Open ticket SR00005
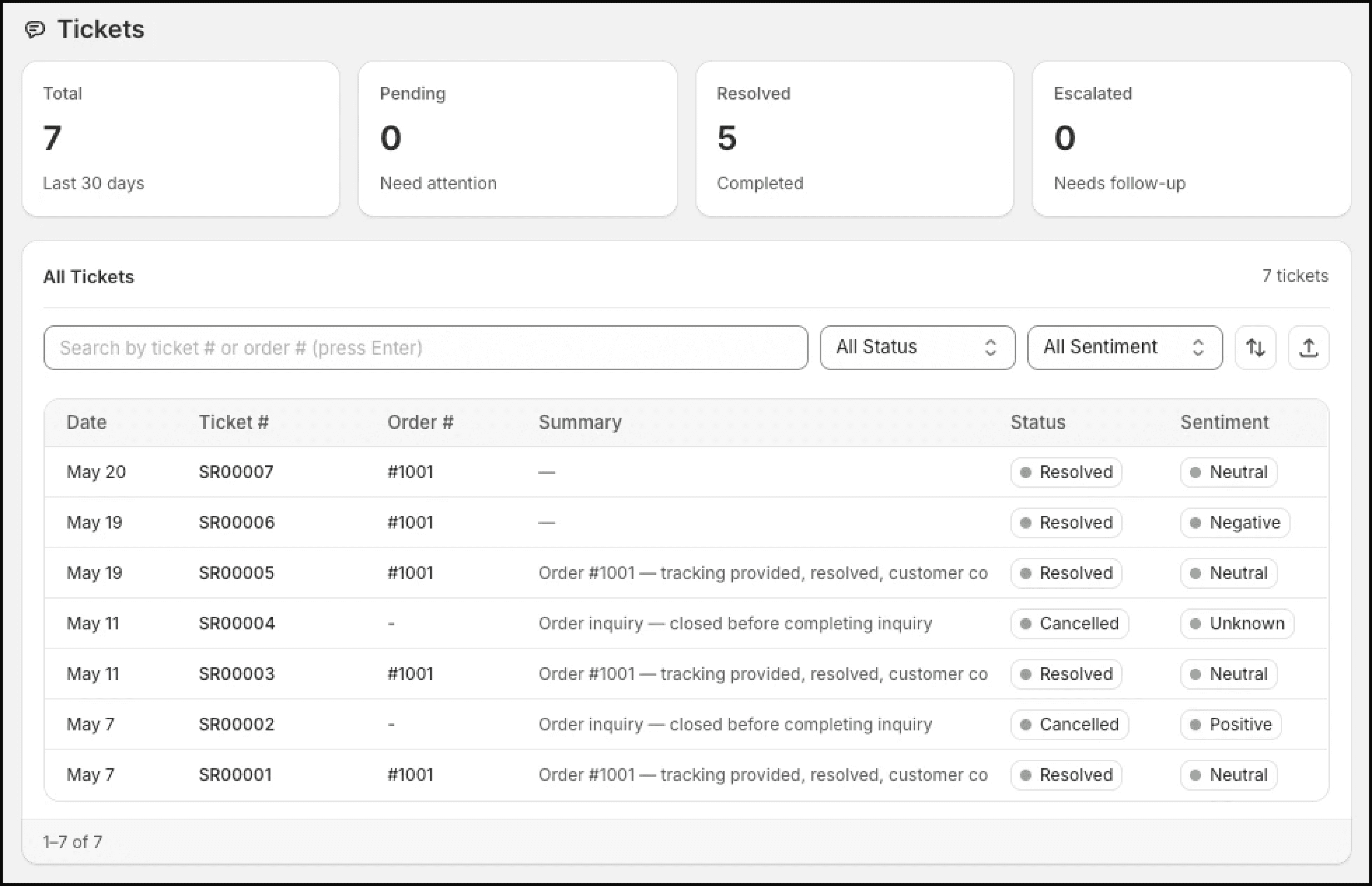 (236, 573)
